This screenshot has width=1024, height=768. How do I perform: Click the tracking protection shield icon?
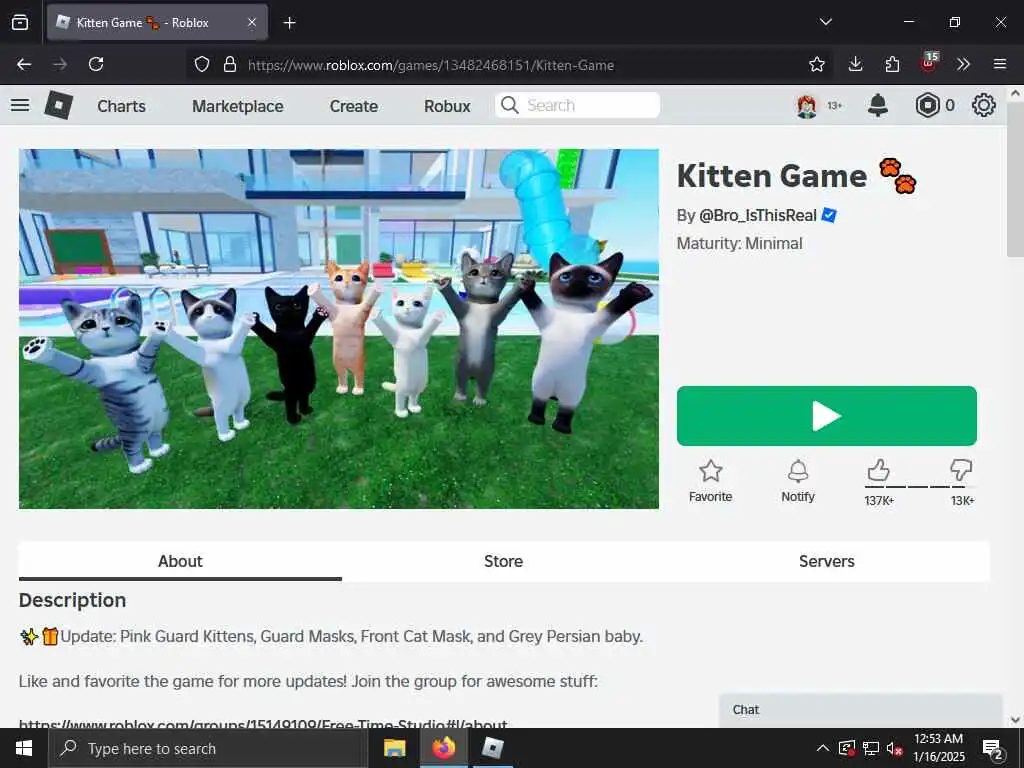202,64
